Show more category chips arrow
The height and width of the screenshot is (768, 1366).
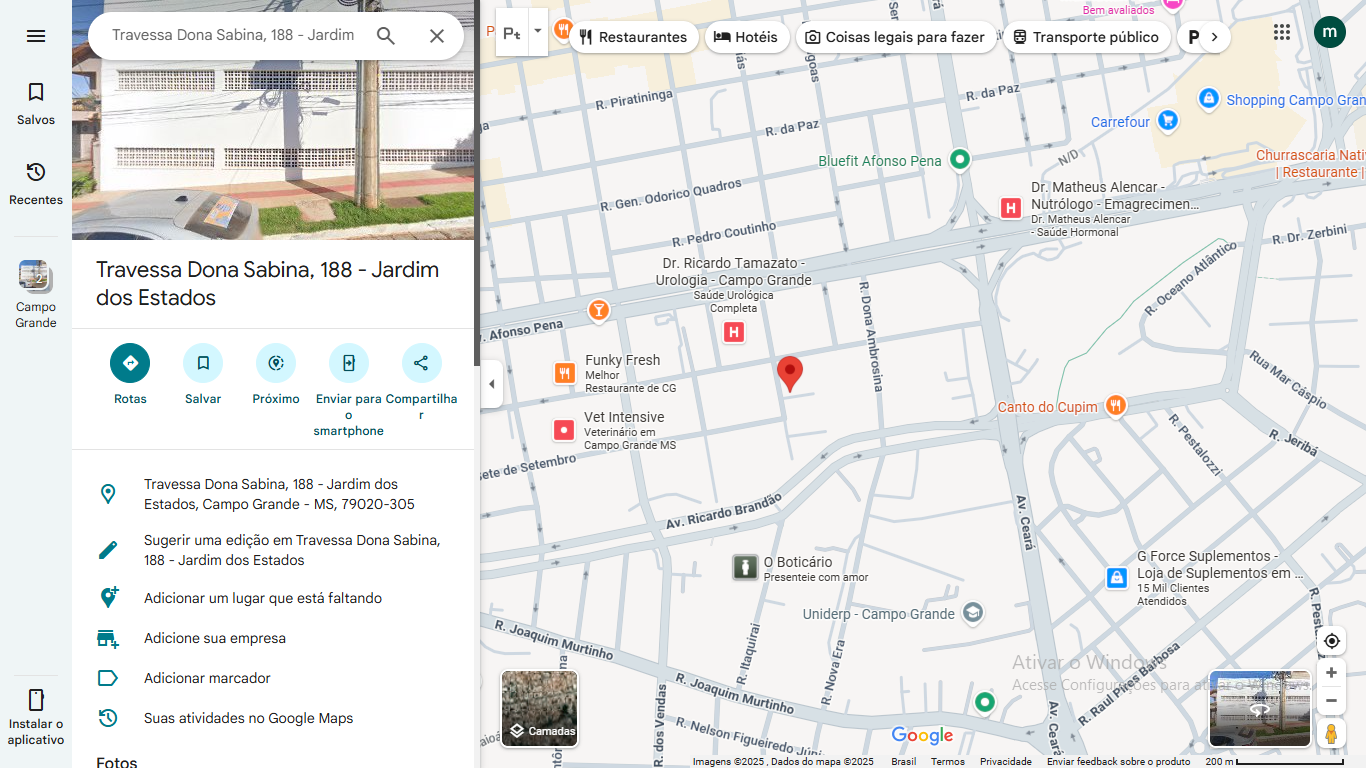click(x=1214, y=37)
